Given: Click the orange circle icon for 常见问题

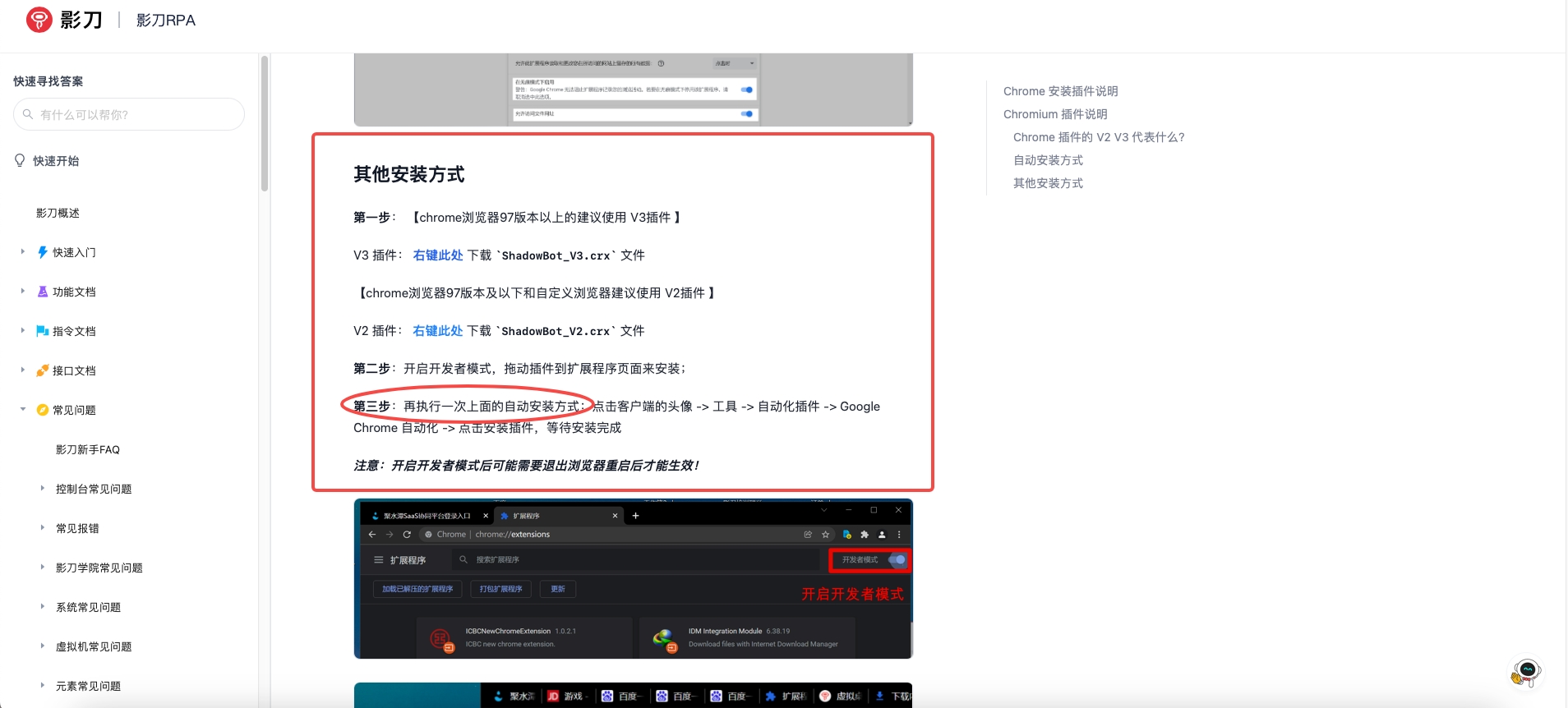Looking at the screenshot, I should pos(43,410).
